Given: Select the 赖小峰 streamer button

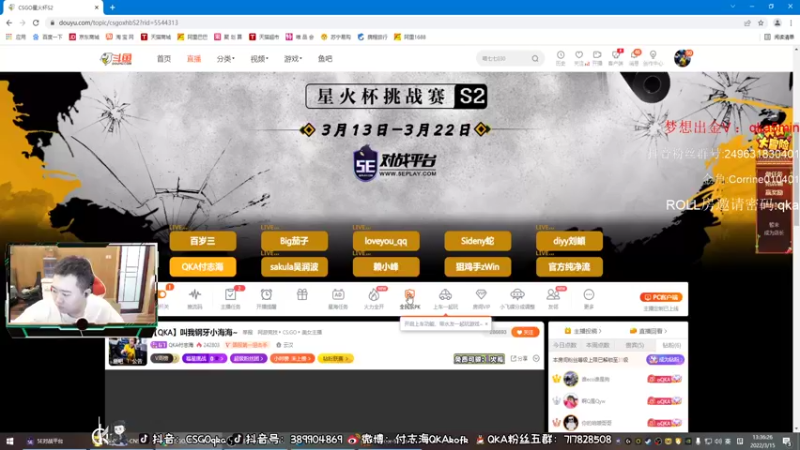Looking at the screenshot, I should pyautogui.click(x=386, y=267).
